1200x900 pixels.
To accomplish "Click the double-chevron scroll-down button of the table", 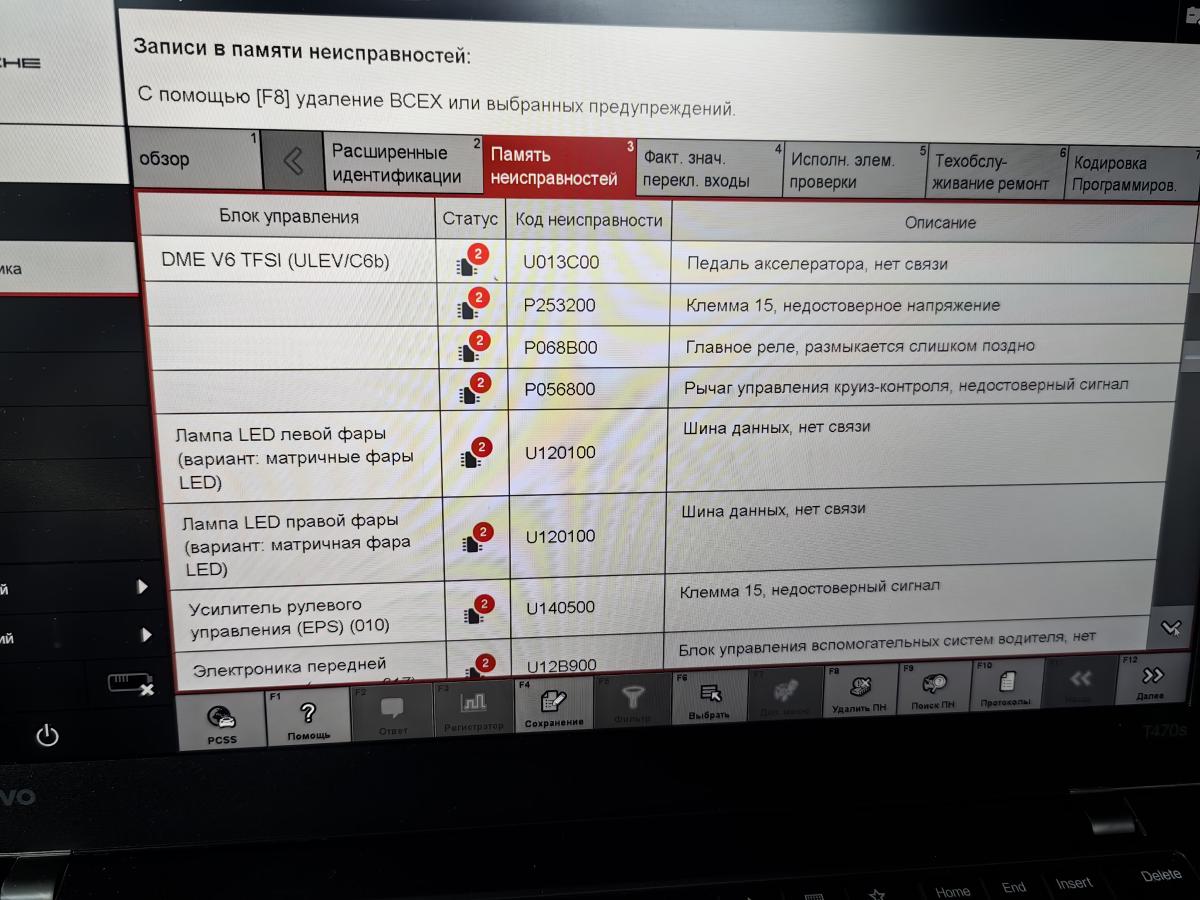I will point(1171,628).
